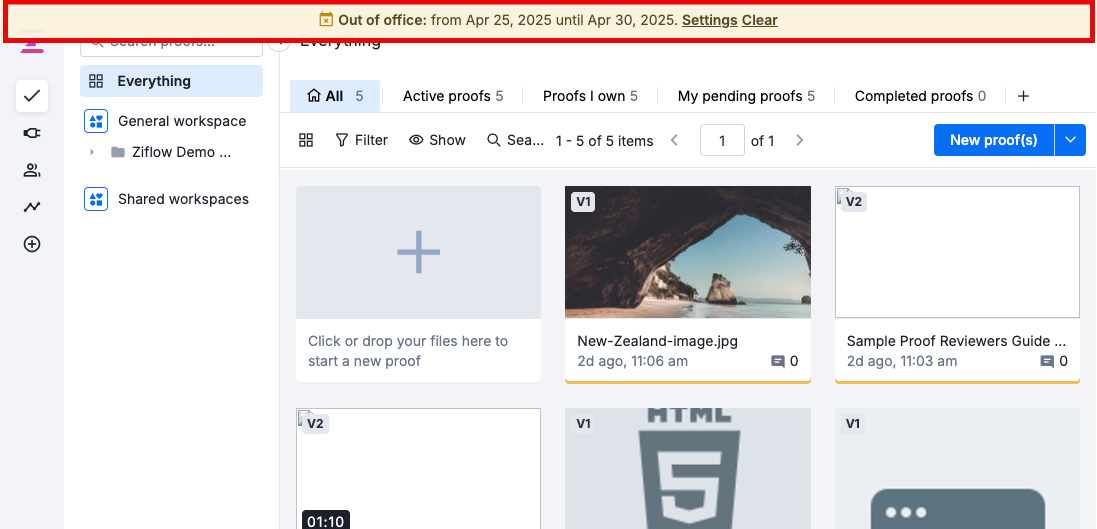The width and height of the screenshot is (1097, 529).
Task: Open comments icon on Sample Proof Reviewers Guide
Action: coord(1047,362)
